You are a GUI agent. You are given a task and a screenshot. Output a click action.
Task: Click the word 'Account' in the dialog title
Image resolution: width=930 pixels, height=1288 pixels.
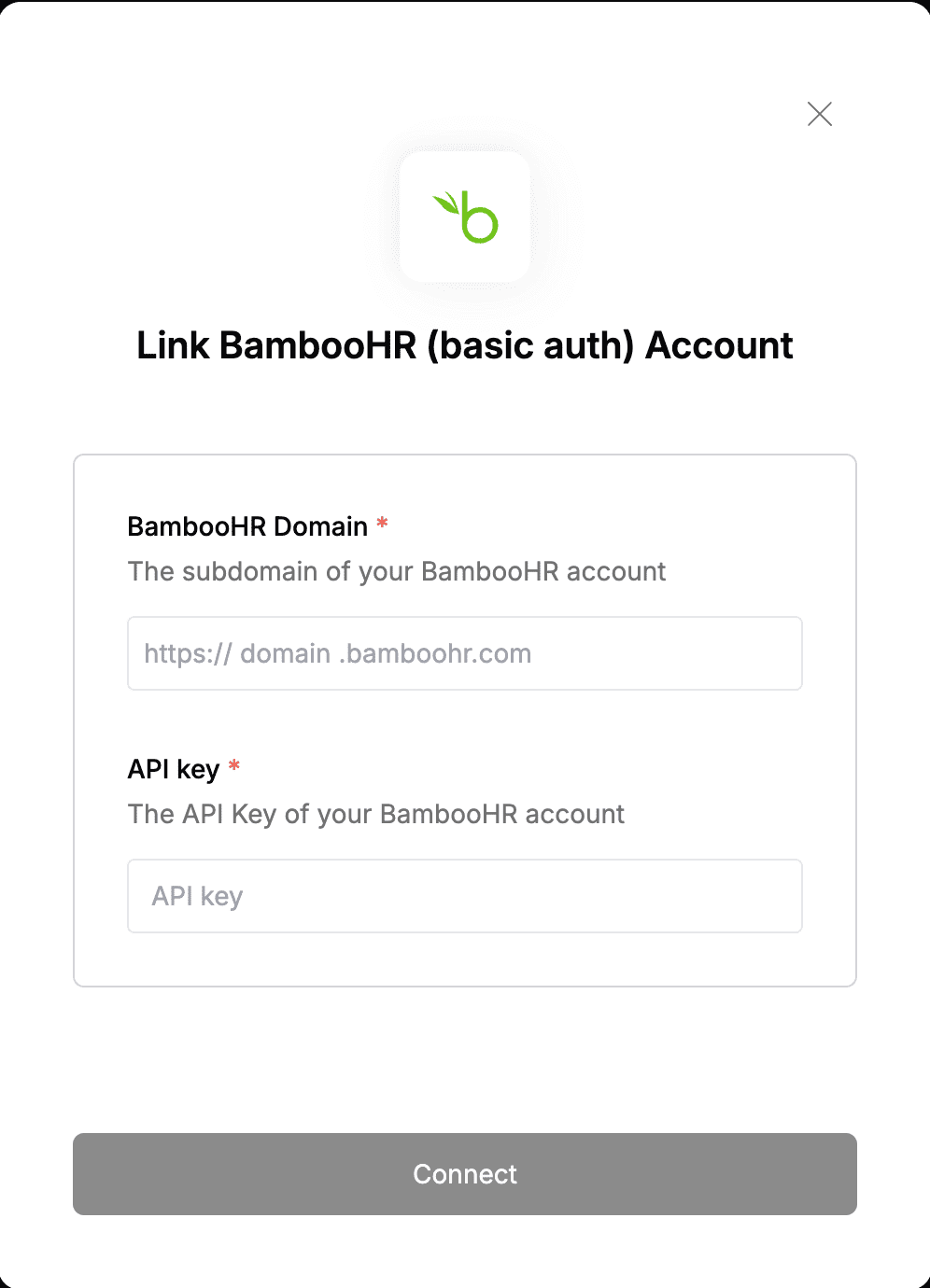click(720, 345)
